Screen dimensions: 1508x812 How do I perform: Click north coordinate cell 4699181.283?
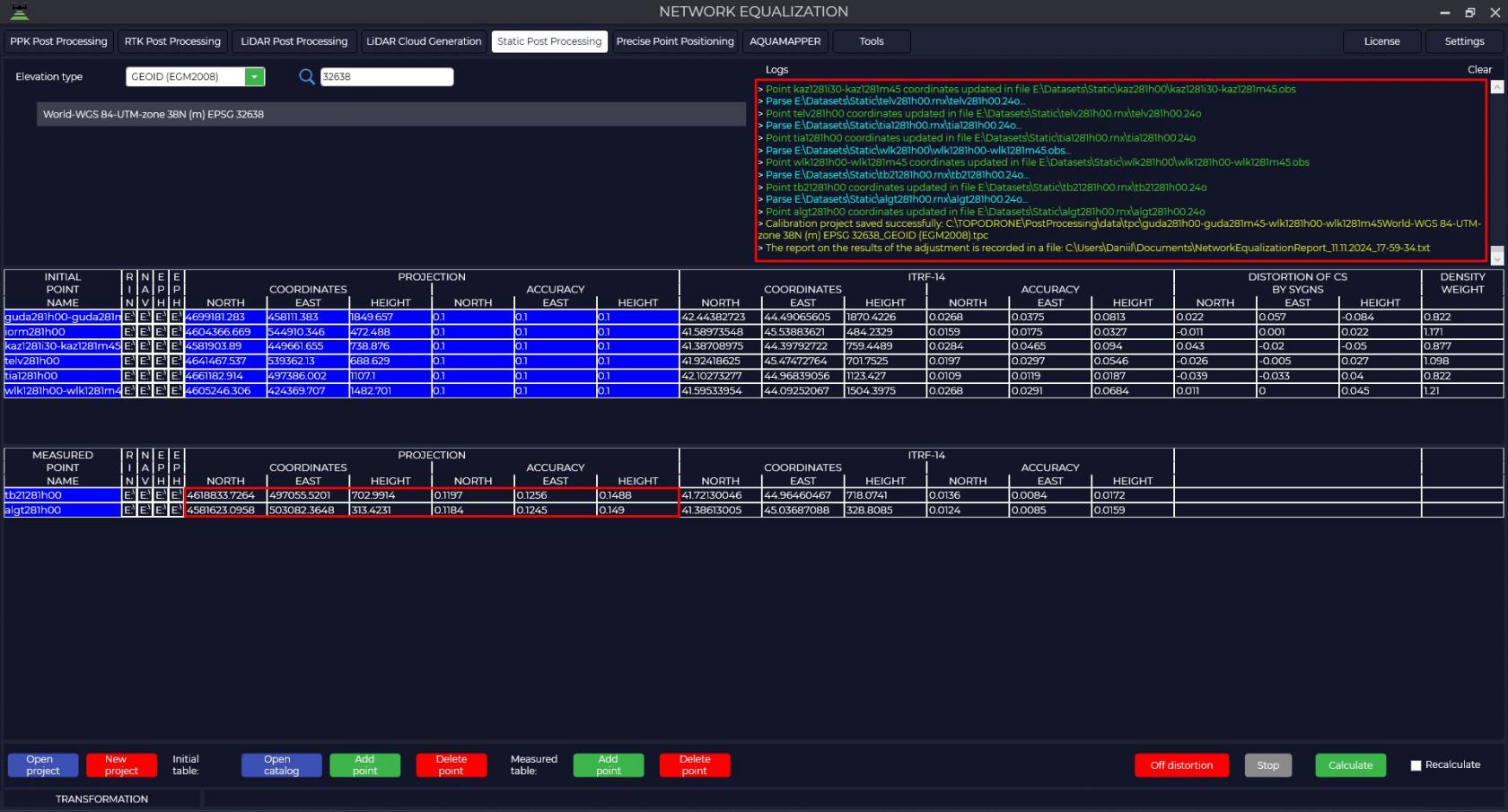225,317
